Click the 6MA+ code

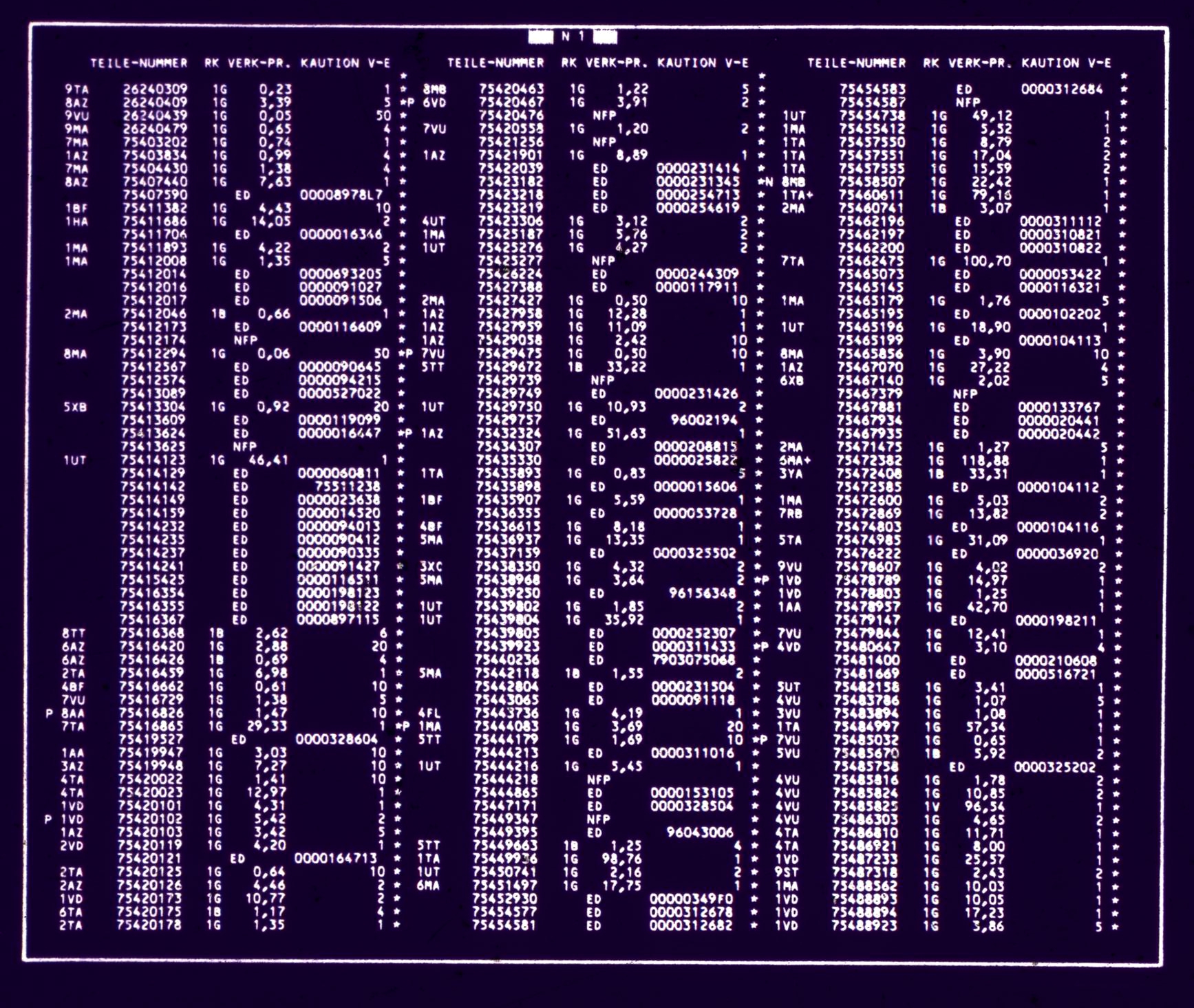click(x=795, y=460)
